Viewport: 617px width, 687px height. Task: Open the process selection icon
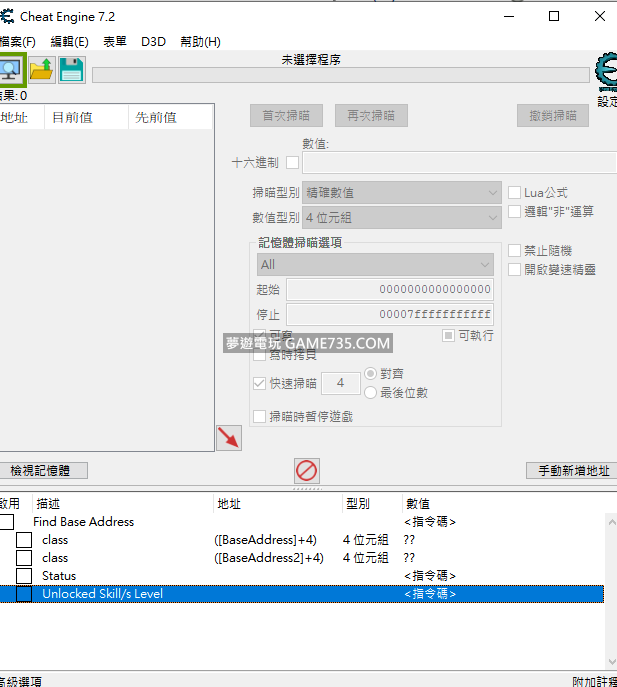[x=11, y=70]
